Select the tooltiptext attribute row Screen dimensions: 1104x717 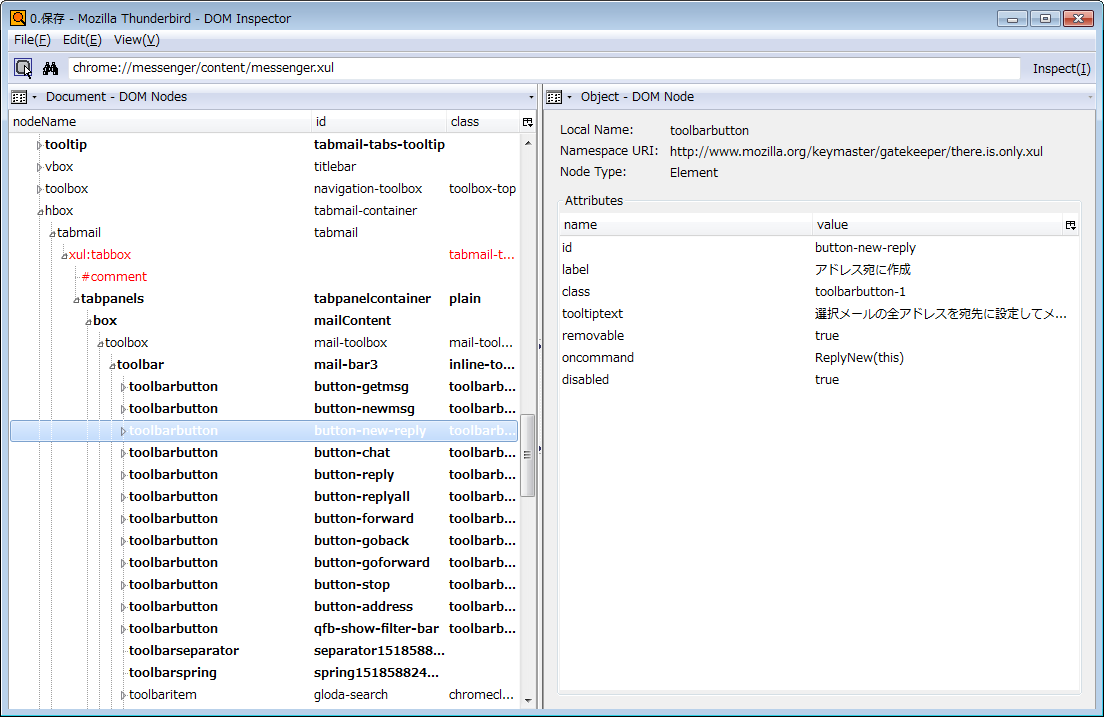pos(819,313)
